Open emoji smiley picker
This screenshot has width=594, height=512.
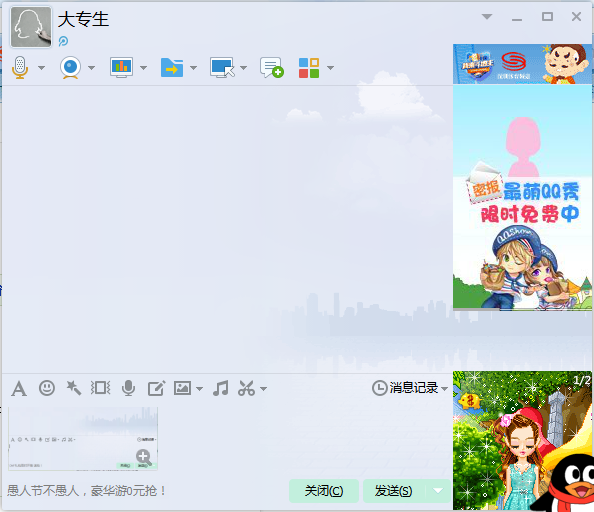pyautogui.click(x=47, y=388)
